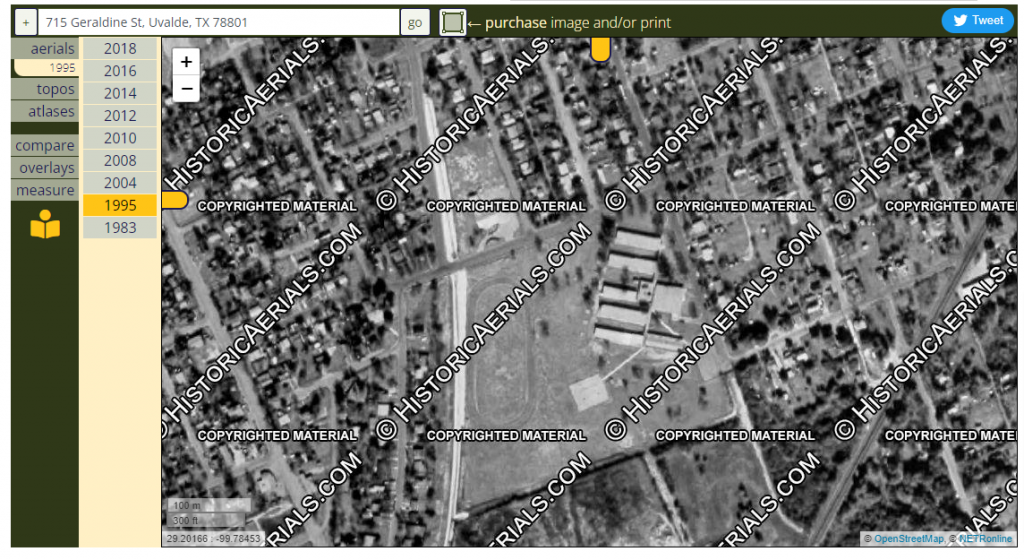Zoom in the map with plus
This screenshot has height=560, width=1024.
(x=186, y=61)
